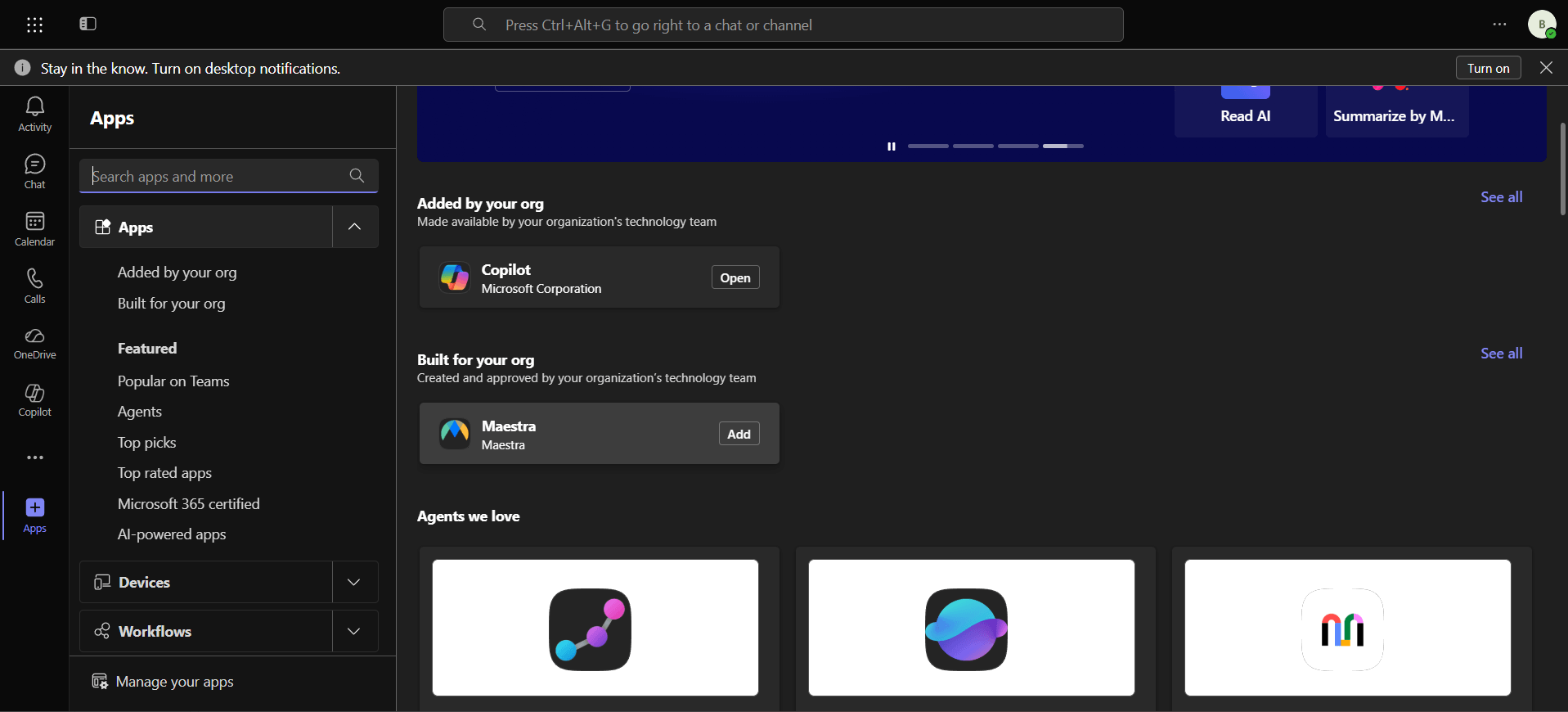Screen dimensions: 1568x712
Task: Toggle the navigation pane icon in title bar
Action: coord(88,25)
